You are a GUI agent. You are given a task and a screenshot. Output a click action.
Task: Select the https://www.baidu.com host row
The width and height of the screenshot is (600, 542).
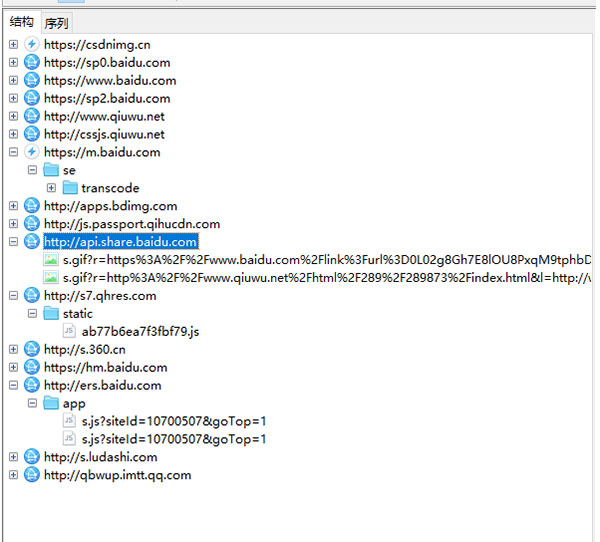click(x=110, y=80)
